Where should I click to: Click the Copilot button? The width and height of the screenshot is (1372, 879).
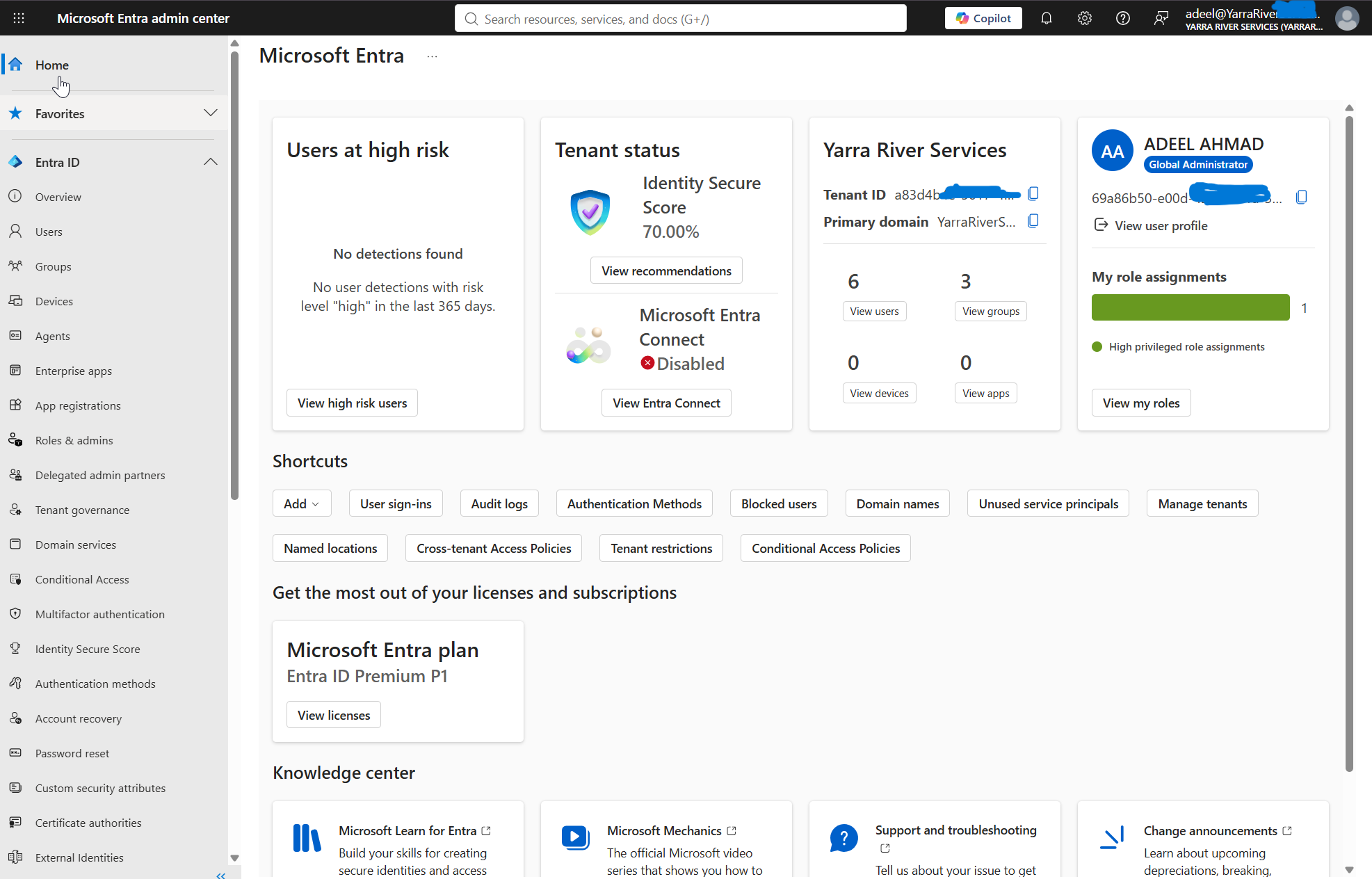983,18
